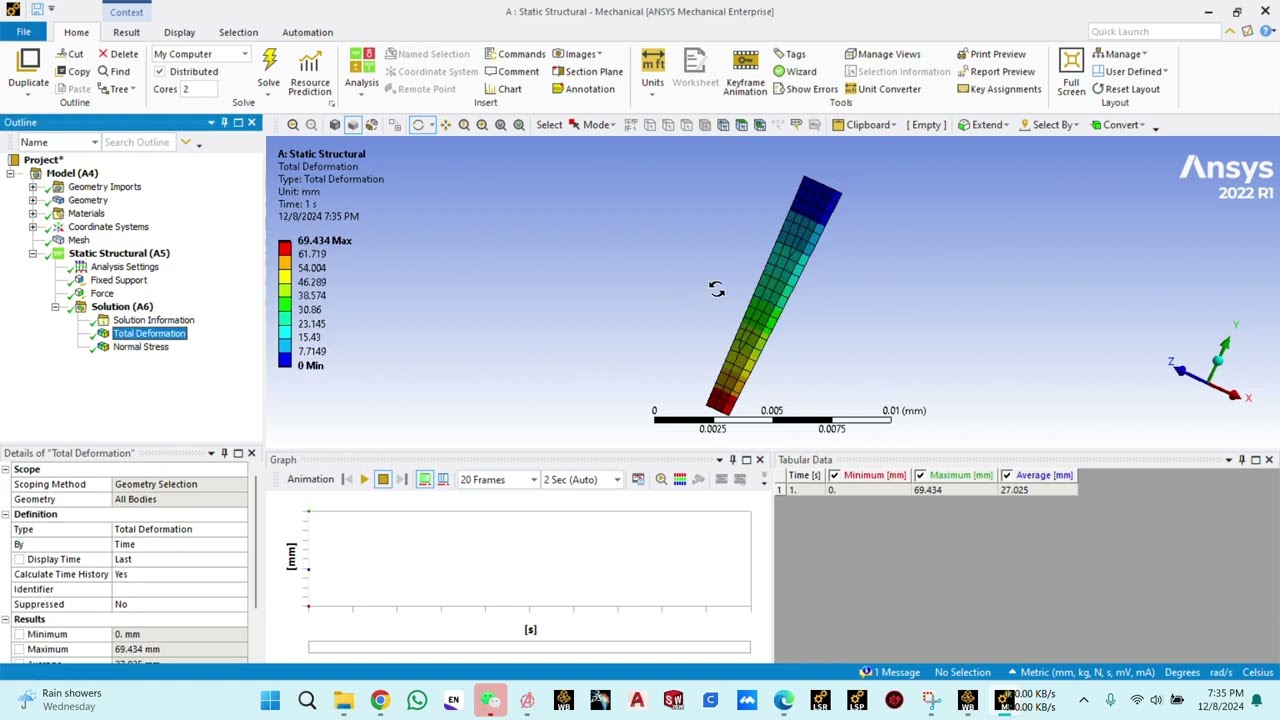This screenshot has width=1280, height=720.
Task: Click the Commands button
Action: pyautogui.click(x=514, y=54)
